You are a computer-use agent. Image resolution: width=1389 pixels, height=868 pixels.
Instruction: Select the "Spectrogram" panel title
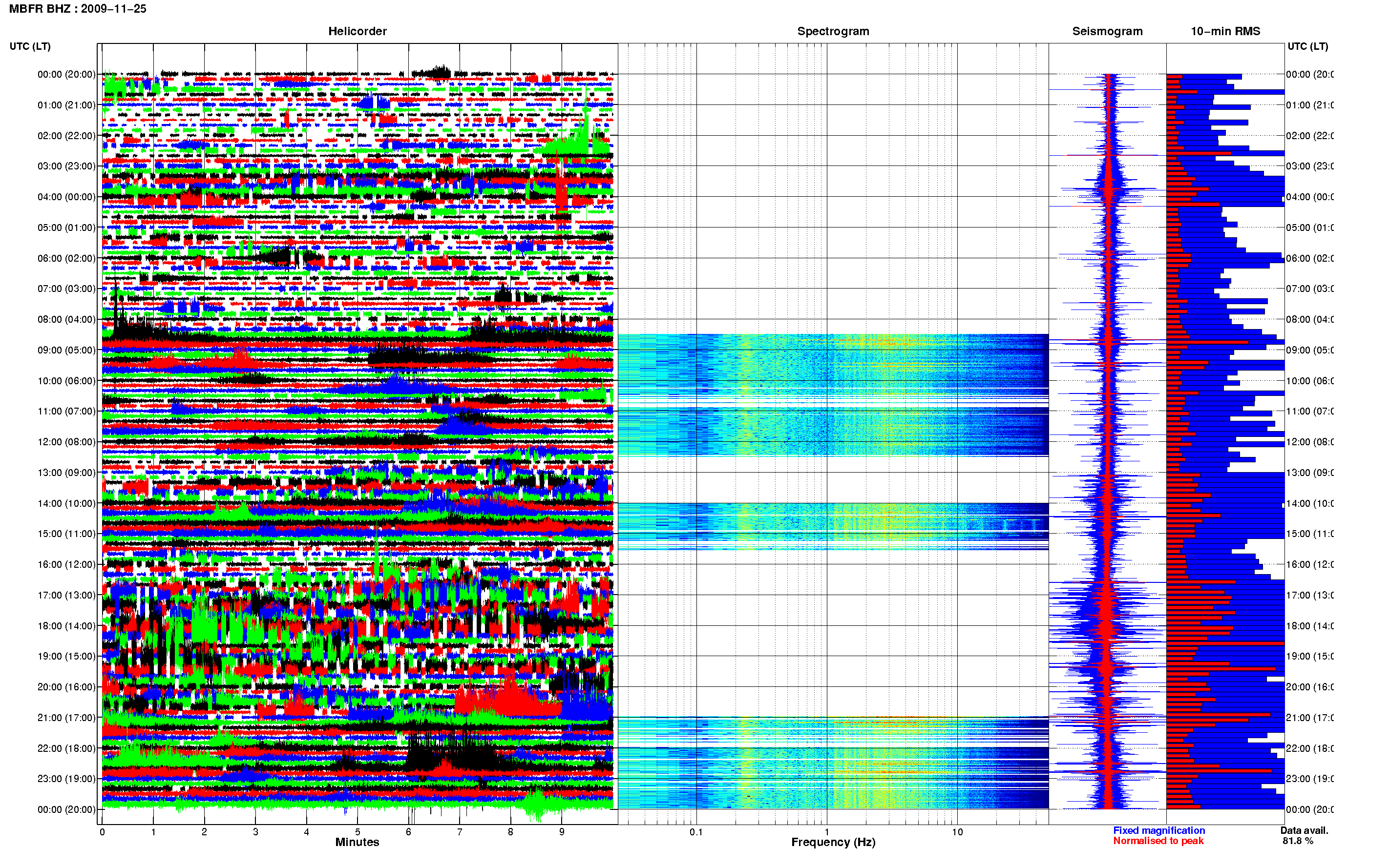(833, 31)
